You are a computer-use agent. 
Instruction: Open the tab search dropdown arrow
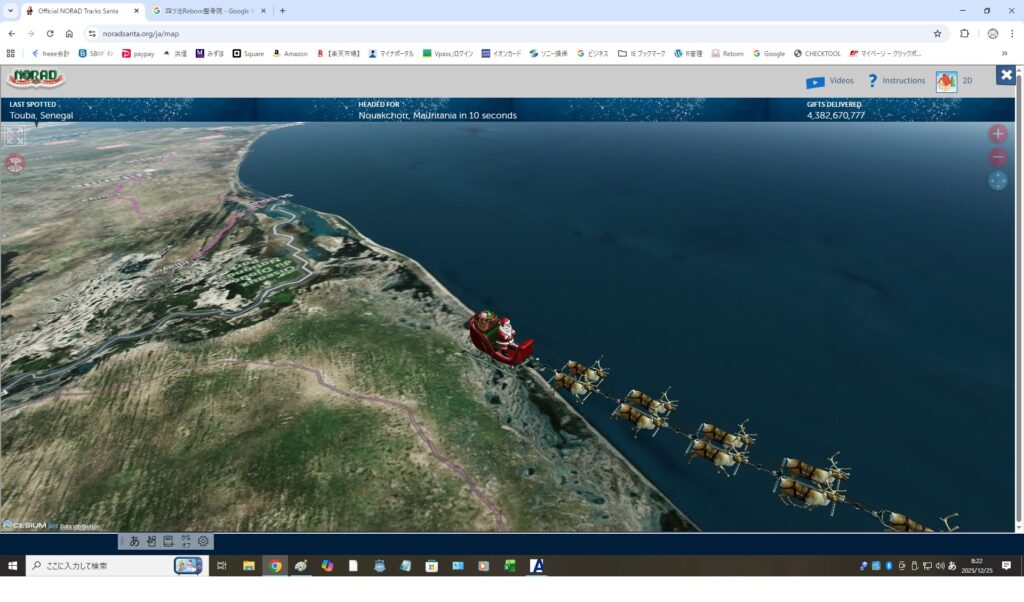(x=10, y=11)
